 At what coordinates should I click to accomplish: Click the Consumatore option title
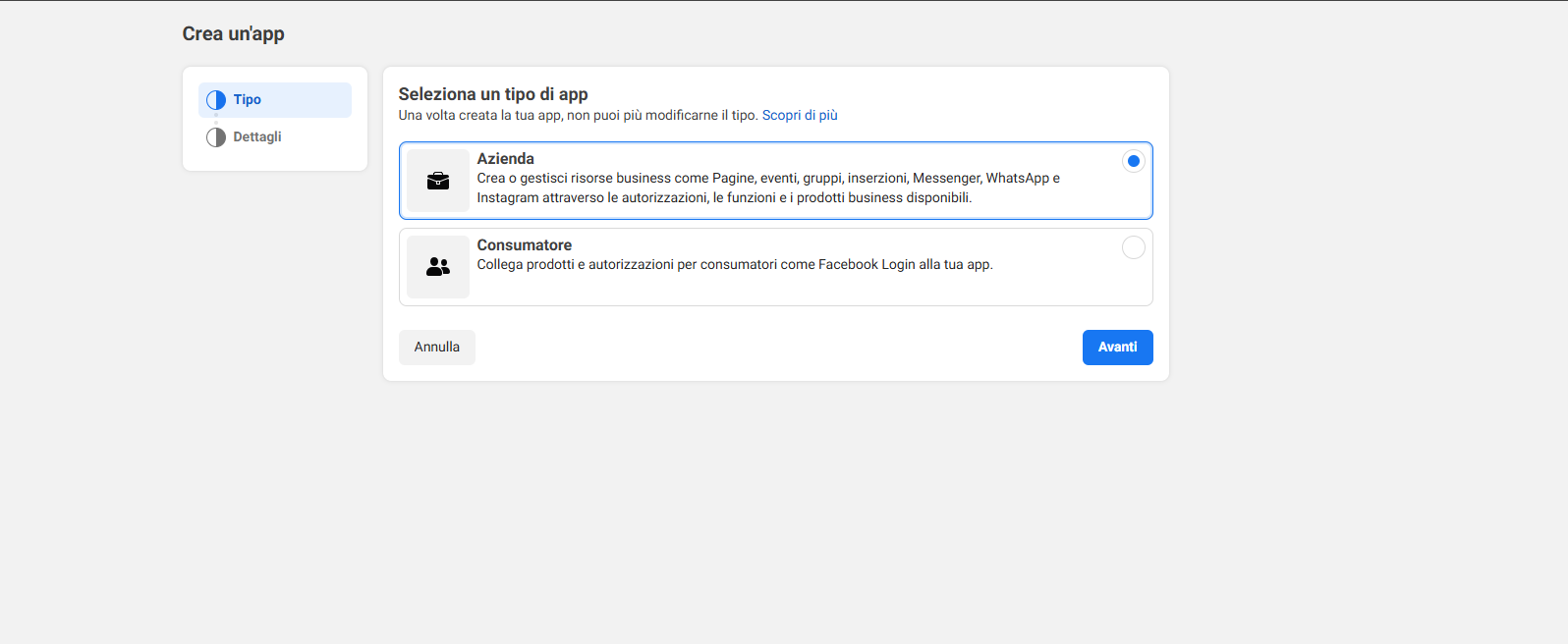click(524, 245)
